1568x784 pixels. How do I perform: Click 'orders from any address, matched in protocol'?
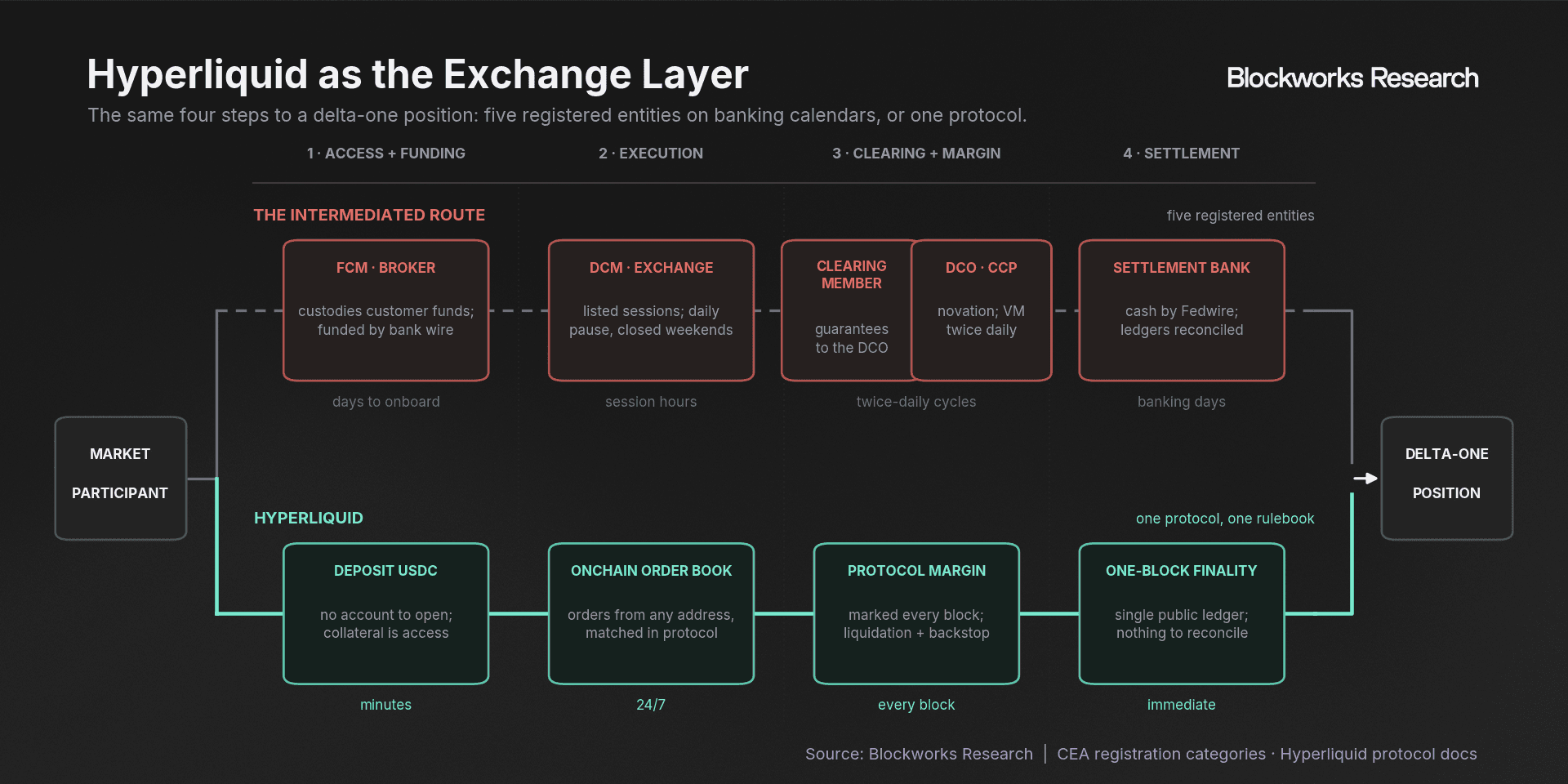click(x=651, y=624)
